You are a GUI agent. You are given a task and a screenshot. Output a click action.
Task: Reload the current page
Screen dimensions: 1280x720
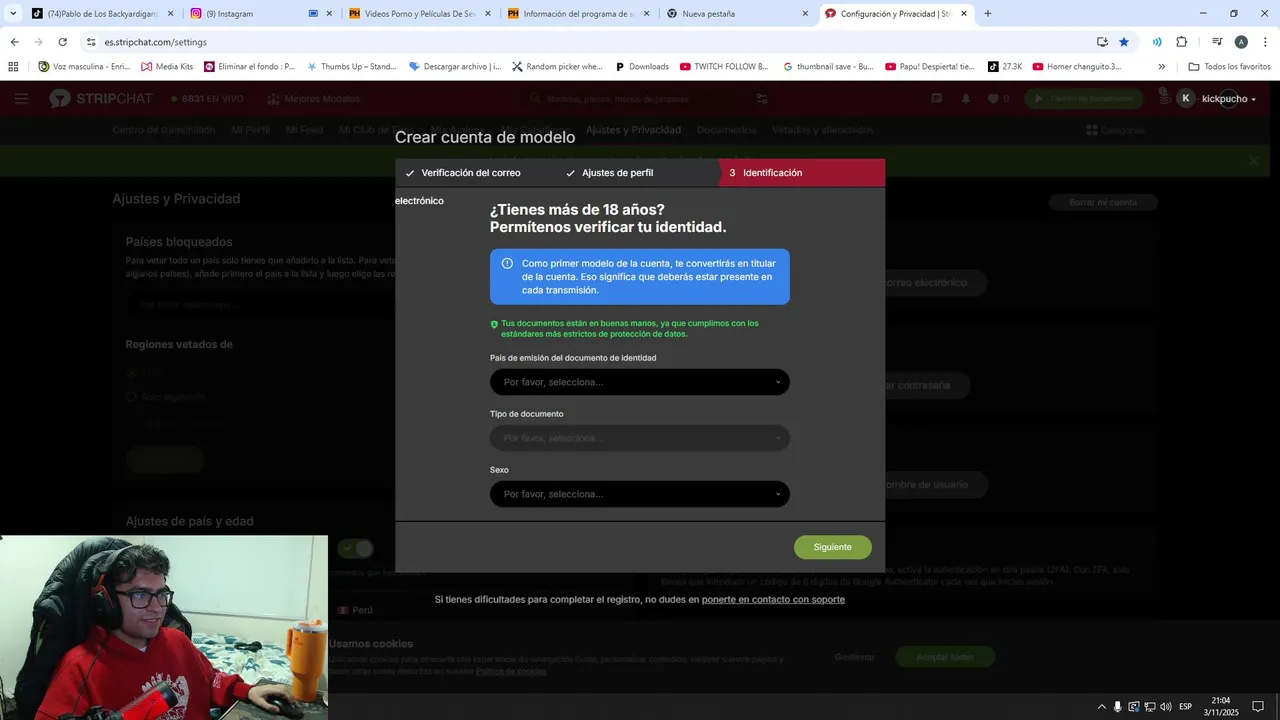click(x=62, y=42)
